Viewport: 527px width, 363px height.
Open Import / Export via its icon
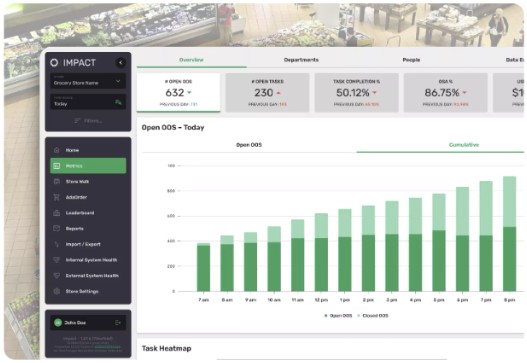tap(56, 244)
